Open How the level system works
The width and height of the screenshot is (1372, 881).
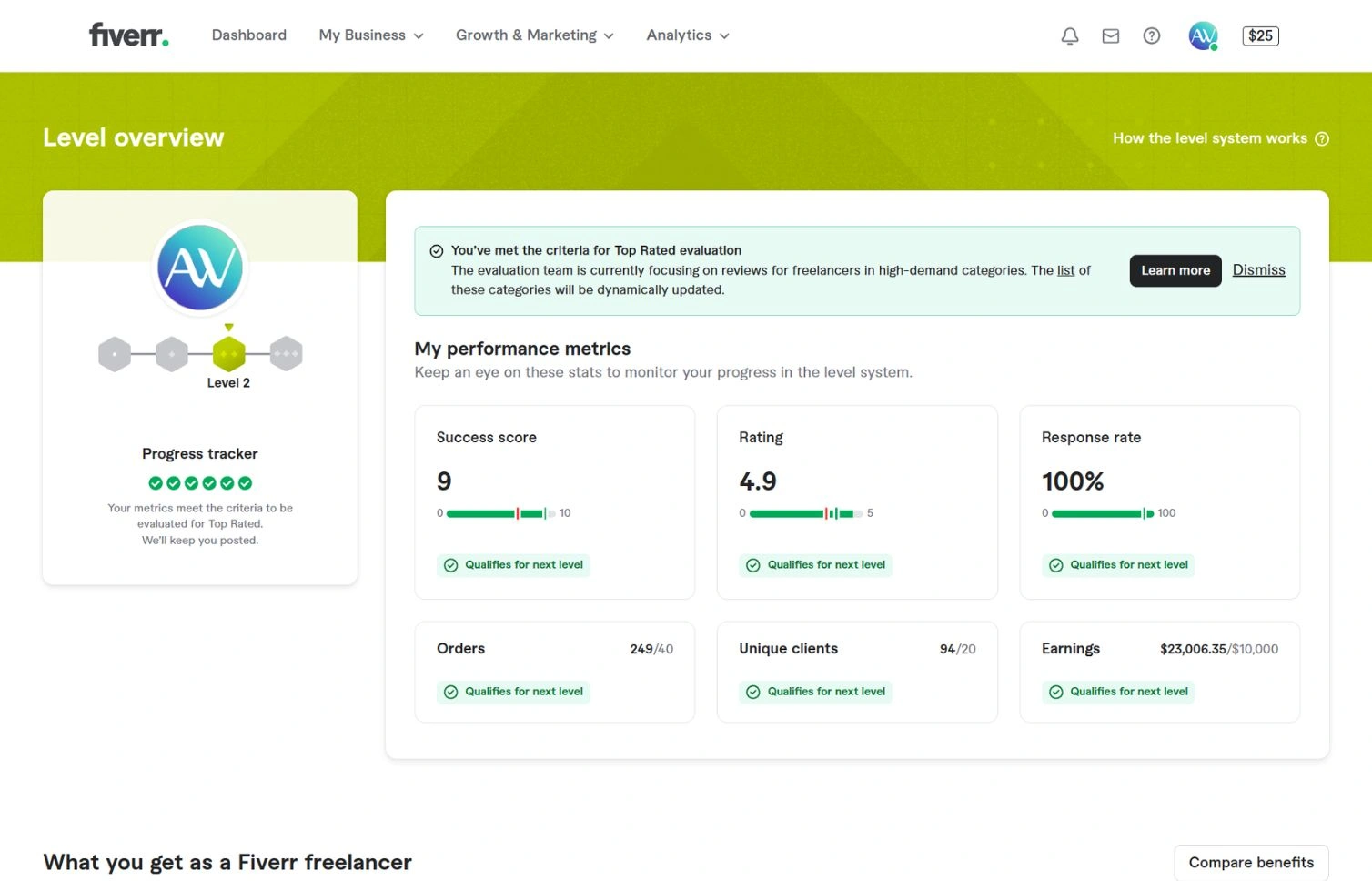pos(1220,138)
